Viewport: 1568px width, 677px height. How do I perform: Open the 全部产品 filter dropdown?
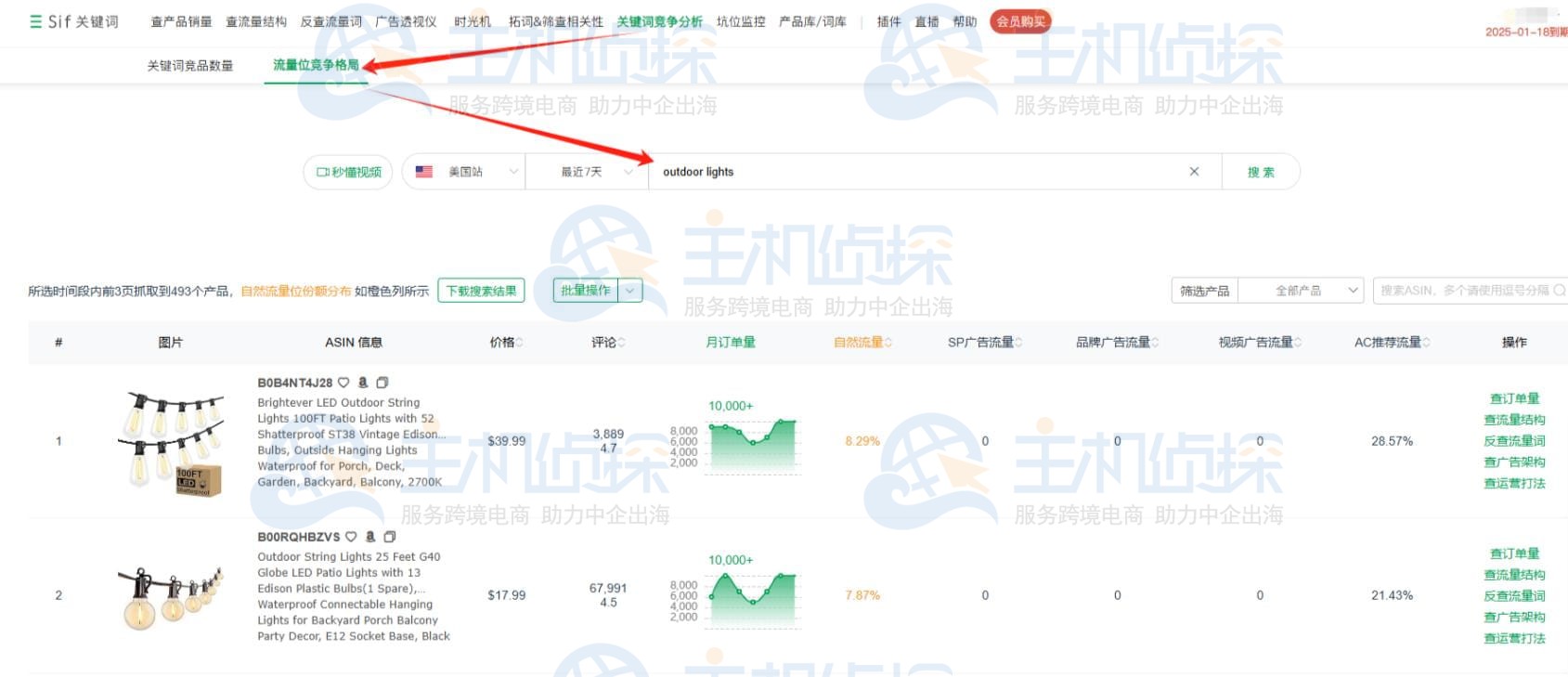click(x=1301, y=291)
